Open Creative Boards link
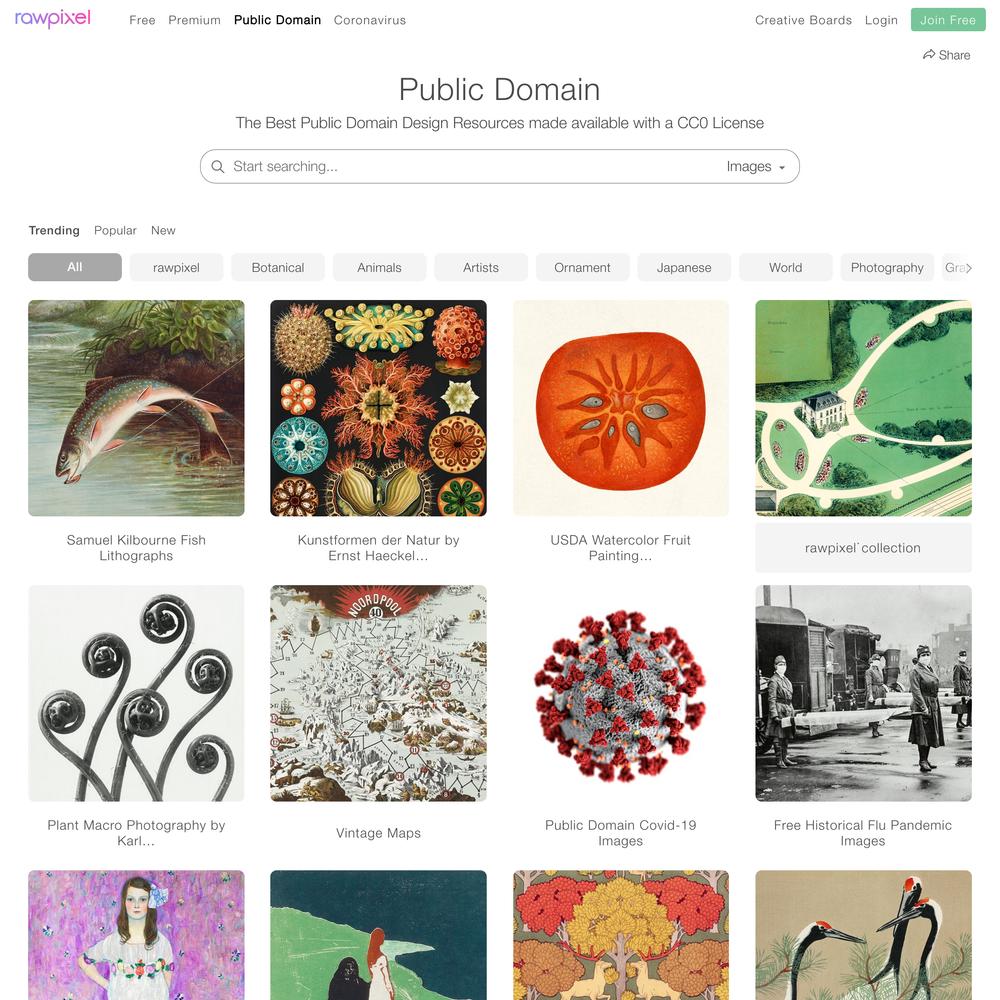 803,20
